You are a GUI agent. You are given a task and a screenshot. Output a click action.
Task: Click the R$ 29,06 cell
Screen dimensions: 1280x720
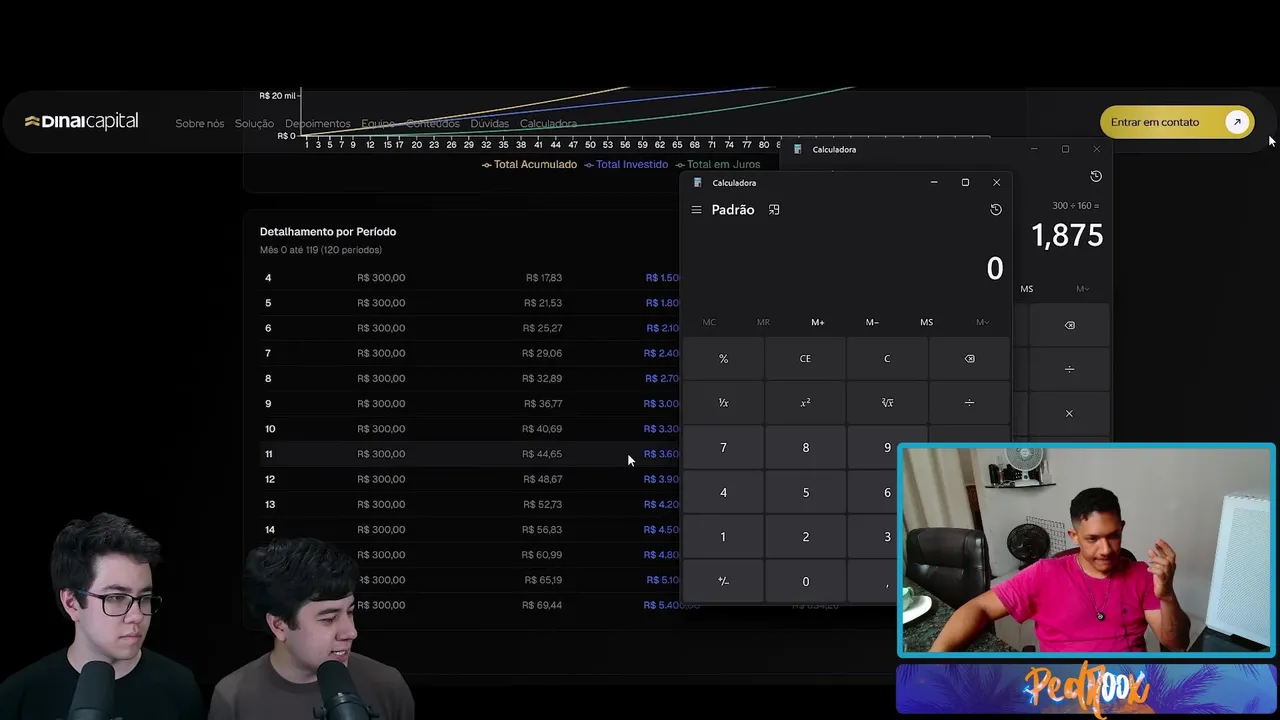[x=542, y=353]
